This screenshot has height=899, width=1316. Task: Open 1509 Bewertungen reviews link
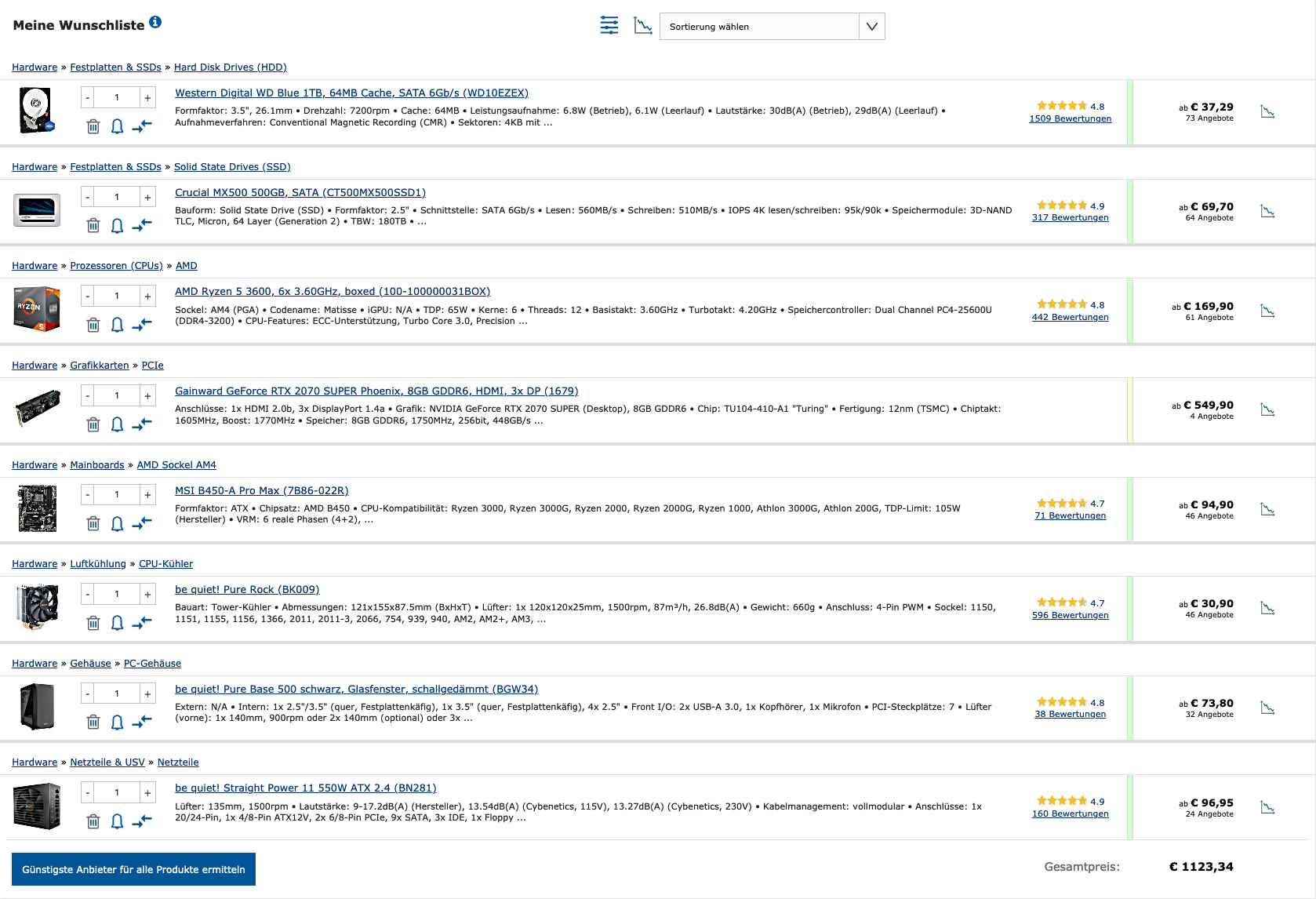coord(1071,118)
